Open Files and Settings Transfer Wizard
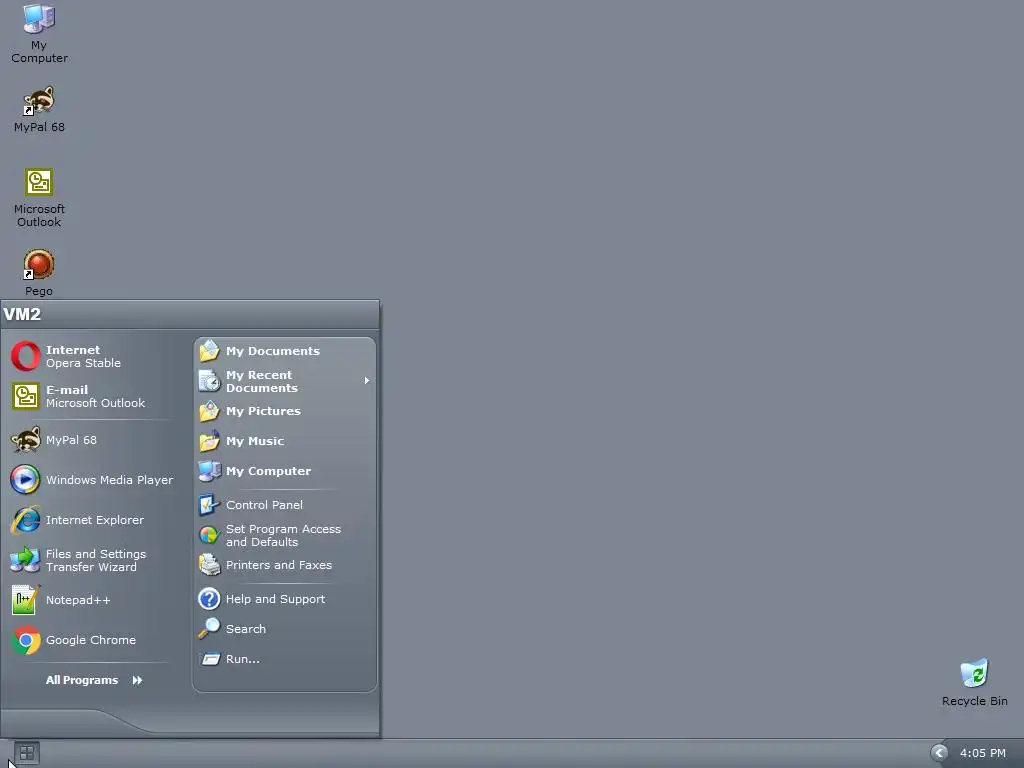The image size is (1024, 768). tap(91, 560)
